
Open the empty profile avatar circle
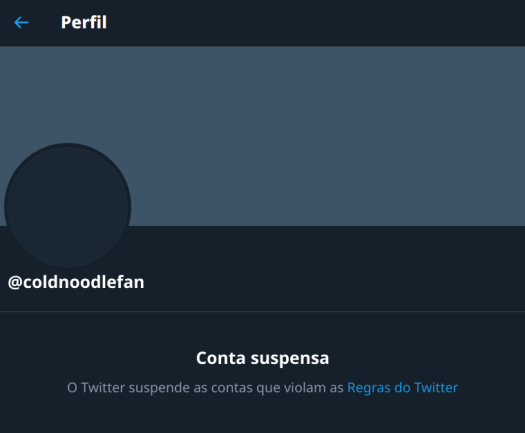(x=68, y=205)
